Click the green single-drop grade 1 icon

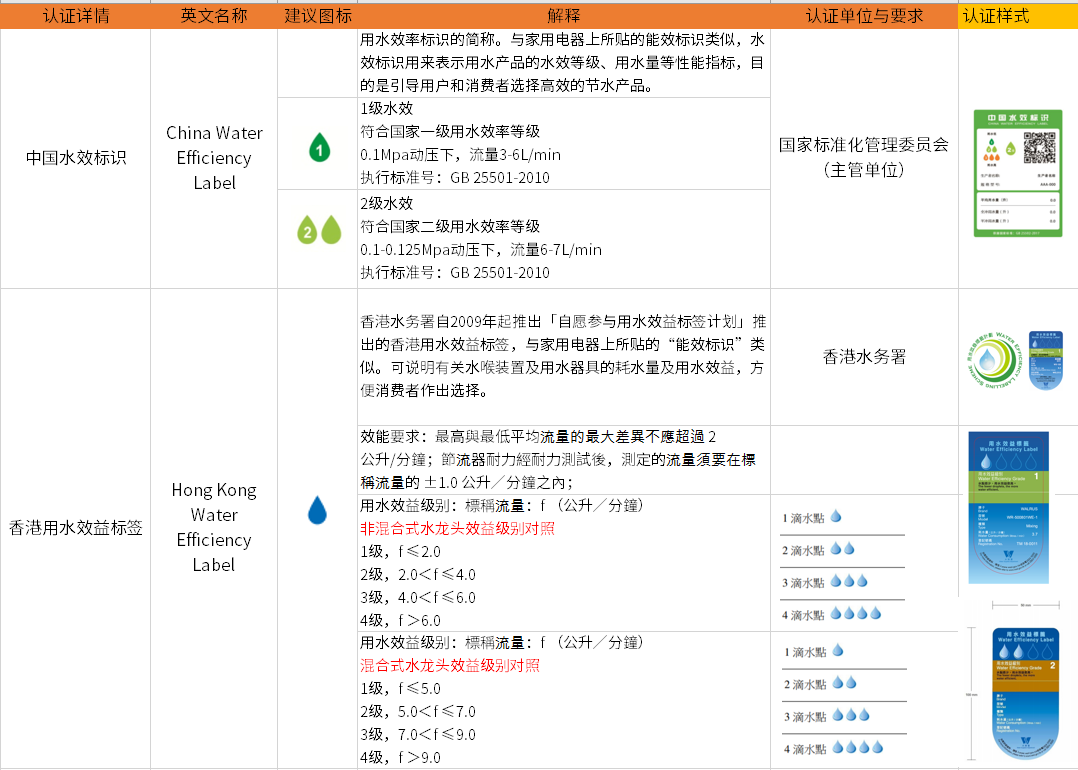[319, 147]
